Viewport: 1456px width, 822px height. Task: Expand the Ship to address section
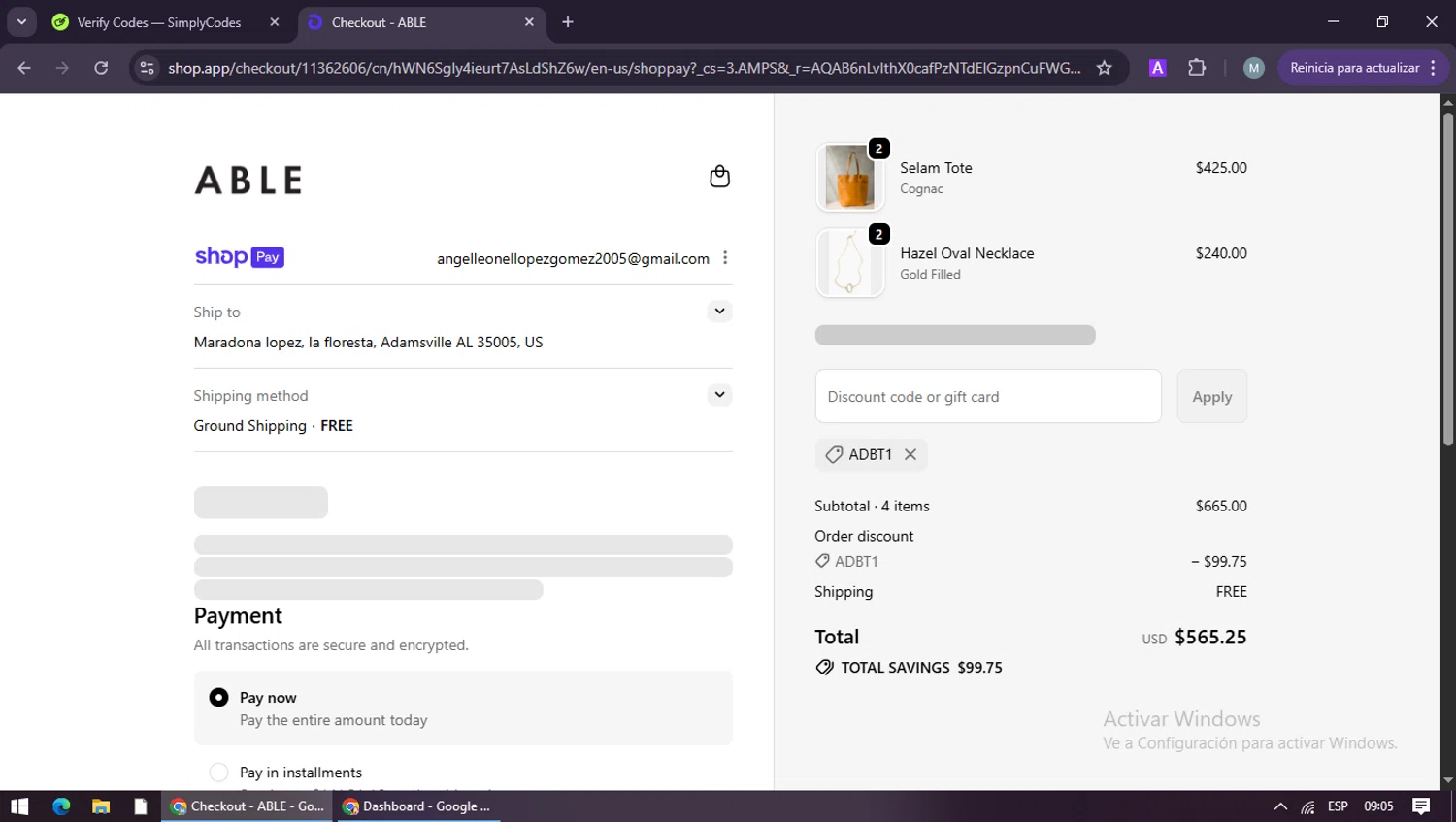click(x=719, y=312)
